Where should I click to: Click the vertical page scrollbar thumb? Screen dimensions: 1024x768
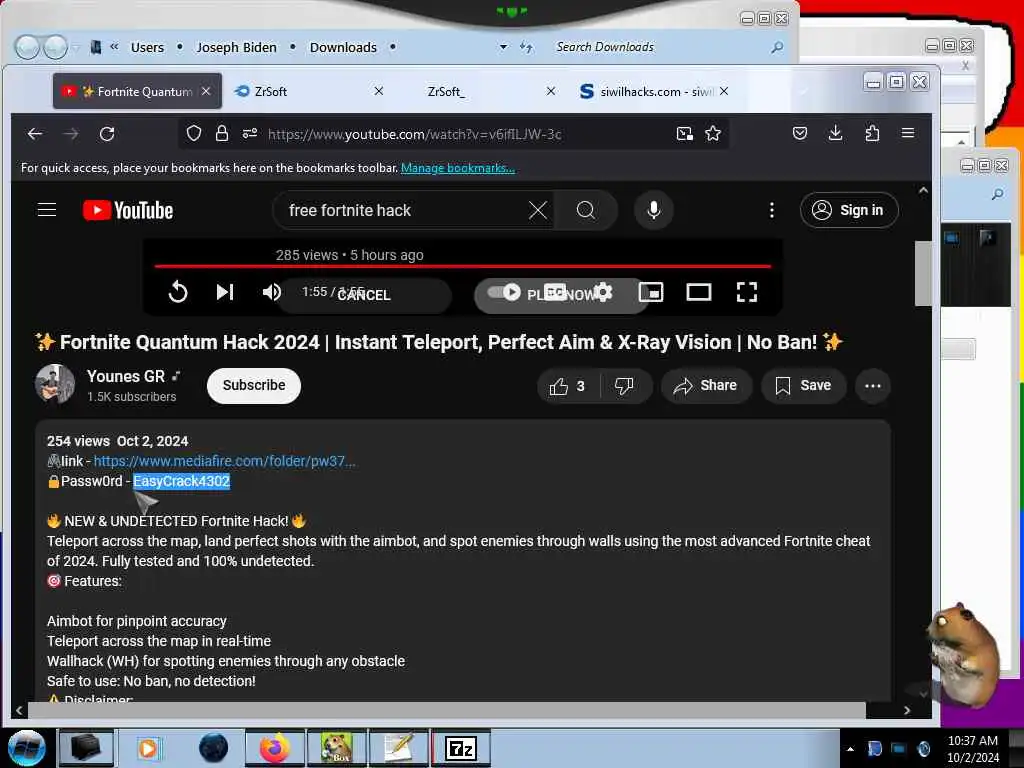click(923, 273)
